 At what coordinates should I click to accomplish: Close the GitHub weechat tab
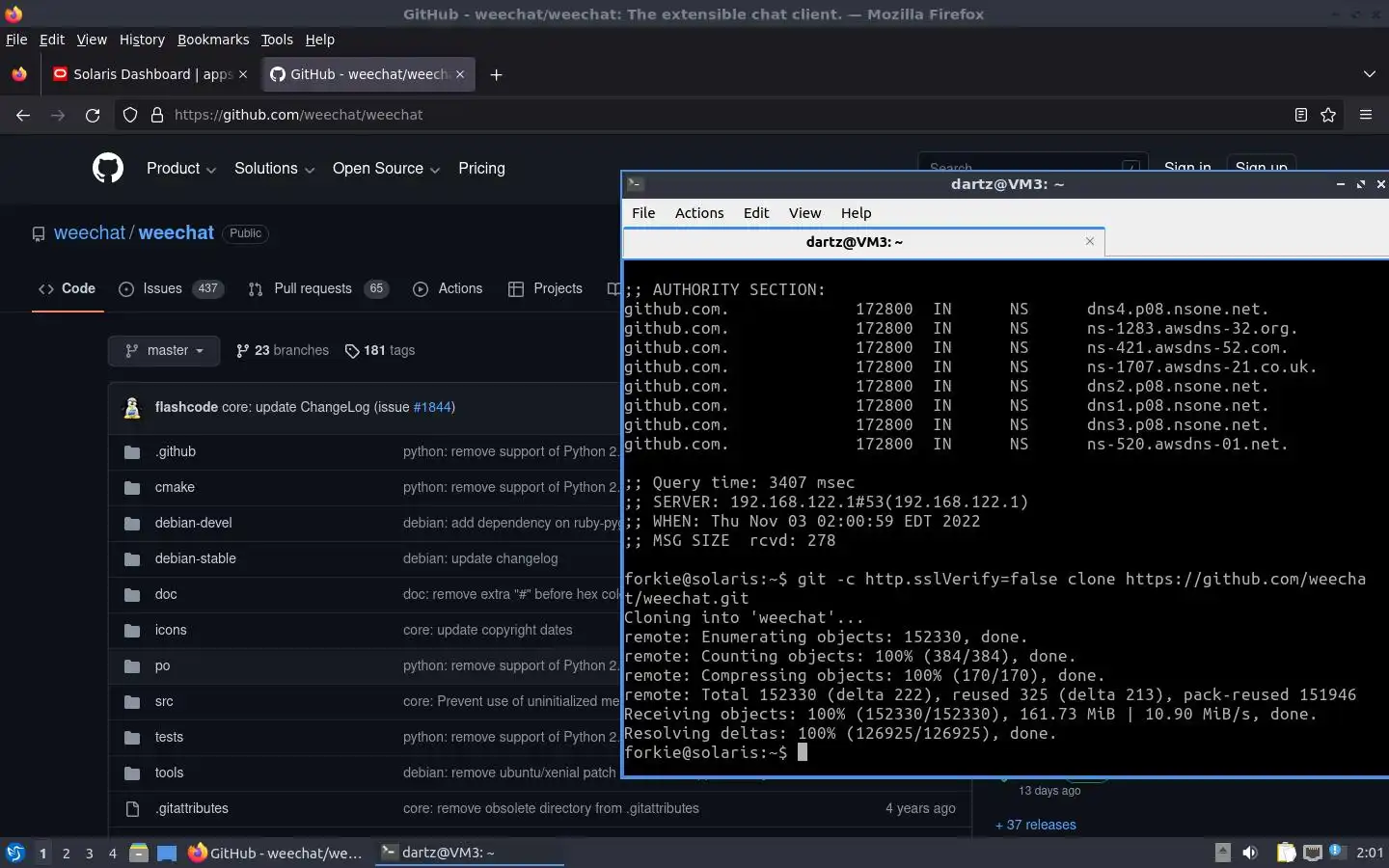click(x=460, y=74)
